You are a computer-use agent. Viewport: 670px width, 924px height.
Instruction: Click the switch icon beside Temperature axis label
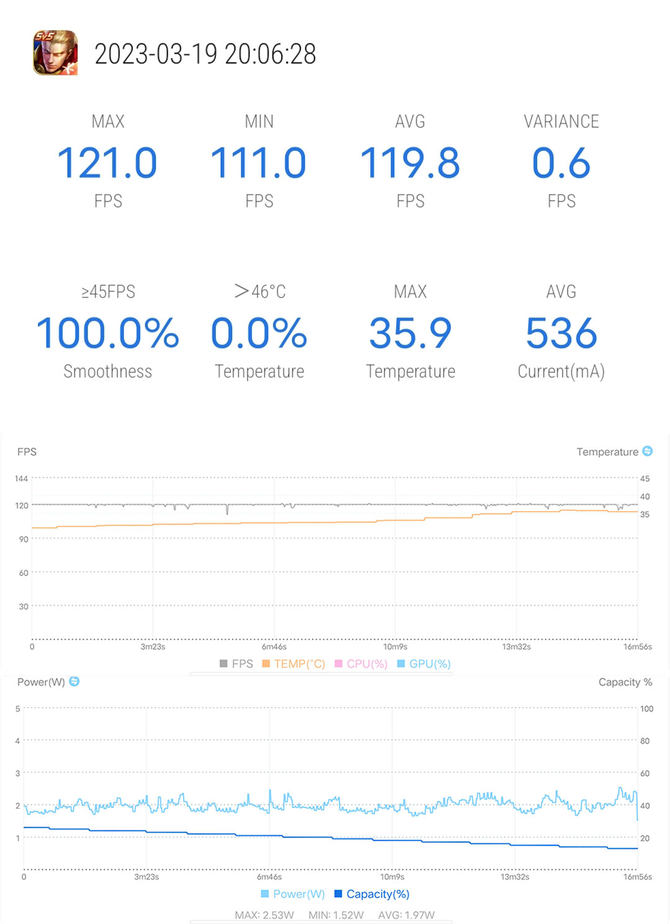click(x=647, y=452)
